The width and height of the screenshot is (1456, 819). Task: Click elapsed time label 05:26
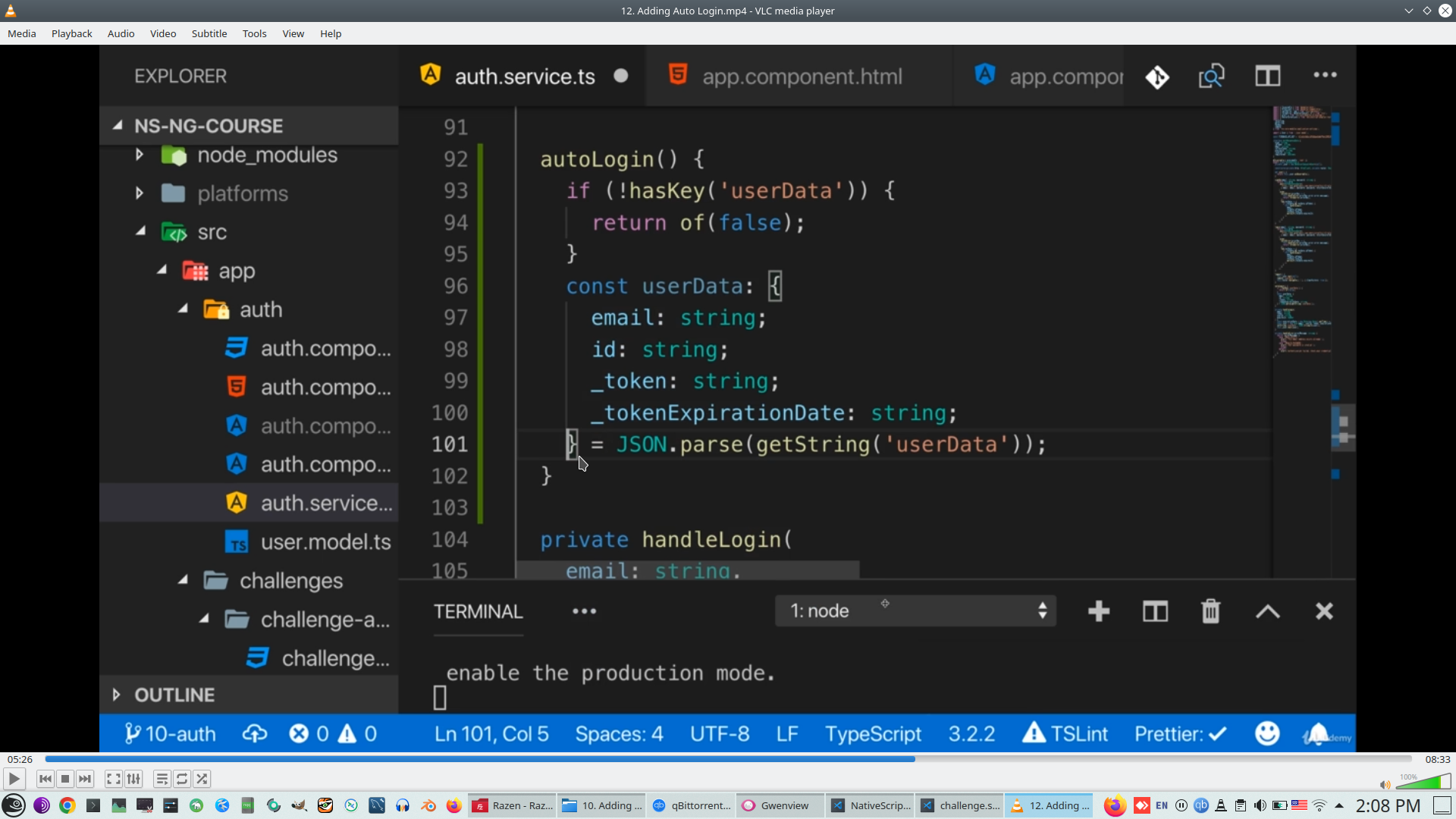tap(20, 759)
